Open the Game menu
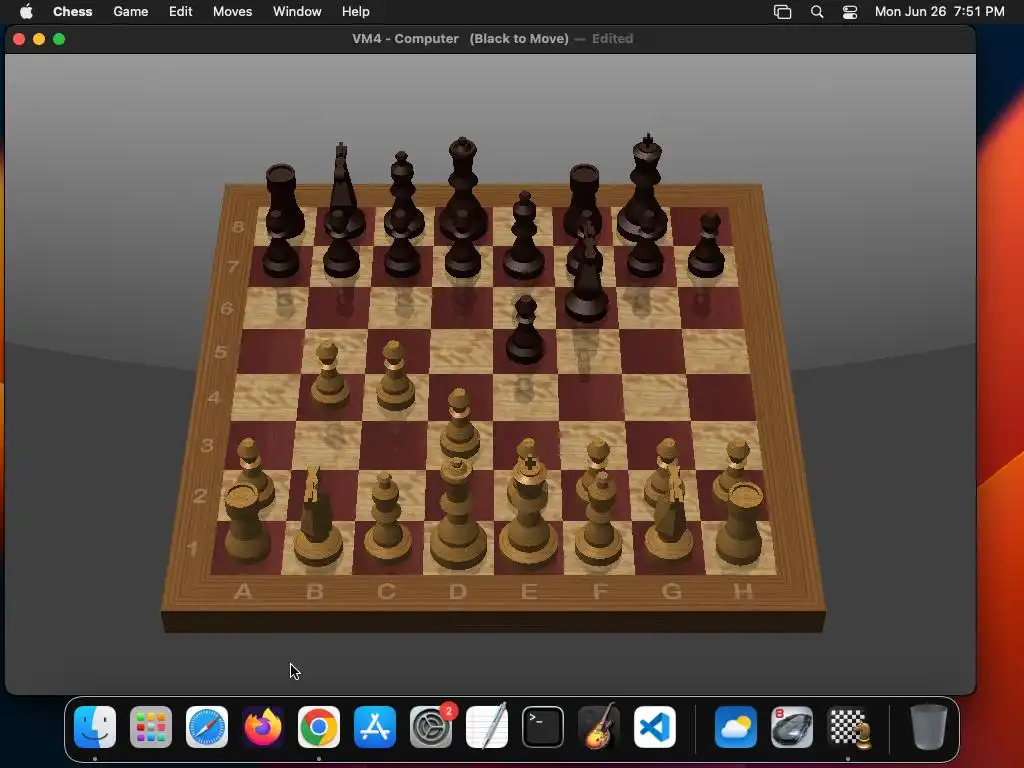Viewport: 1024px width, 768px height. pyautogui.click(x=131, y=12)
